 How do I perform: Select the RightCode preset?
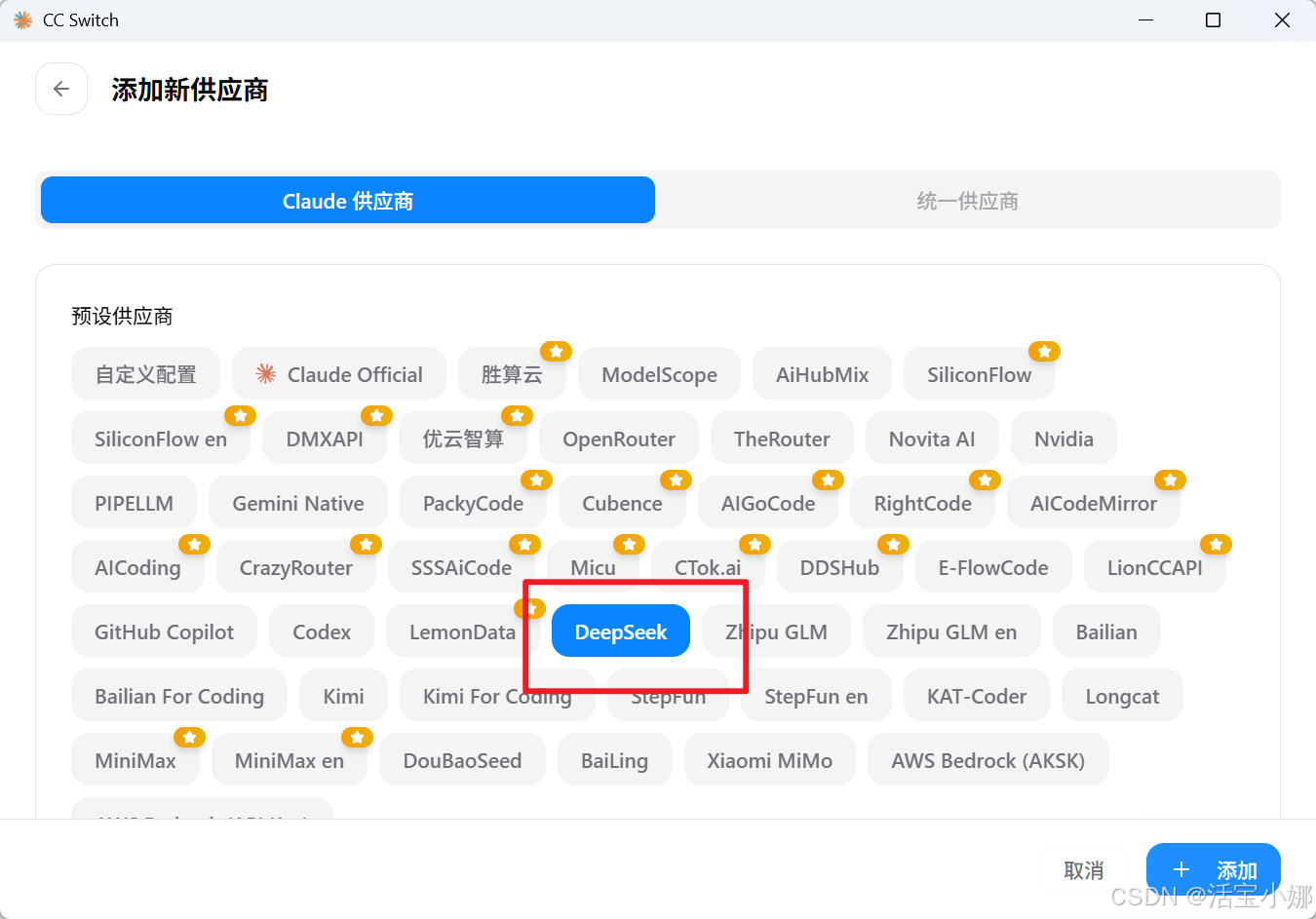[922, 503]
